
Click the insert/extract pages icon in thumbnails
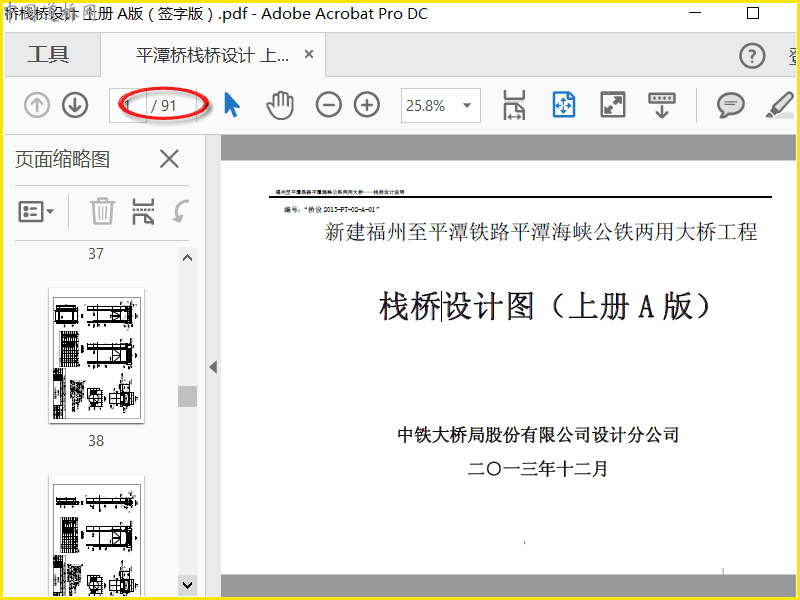click(143, 211)
